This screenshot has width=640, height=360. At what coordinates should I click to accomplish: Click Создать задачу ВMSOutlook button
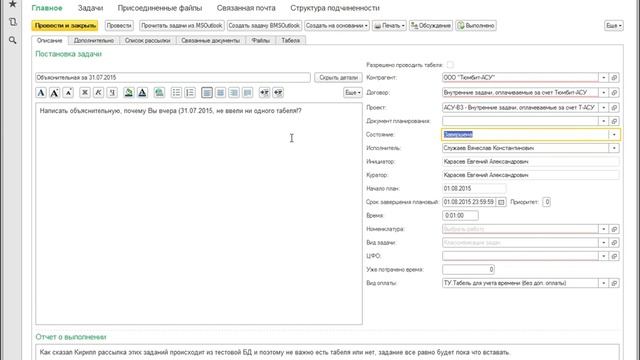[264, 25]
